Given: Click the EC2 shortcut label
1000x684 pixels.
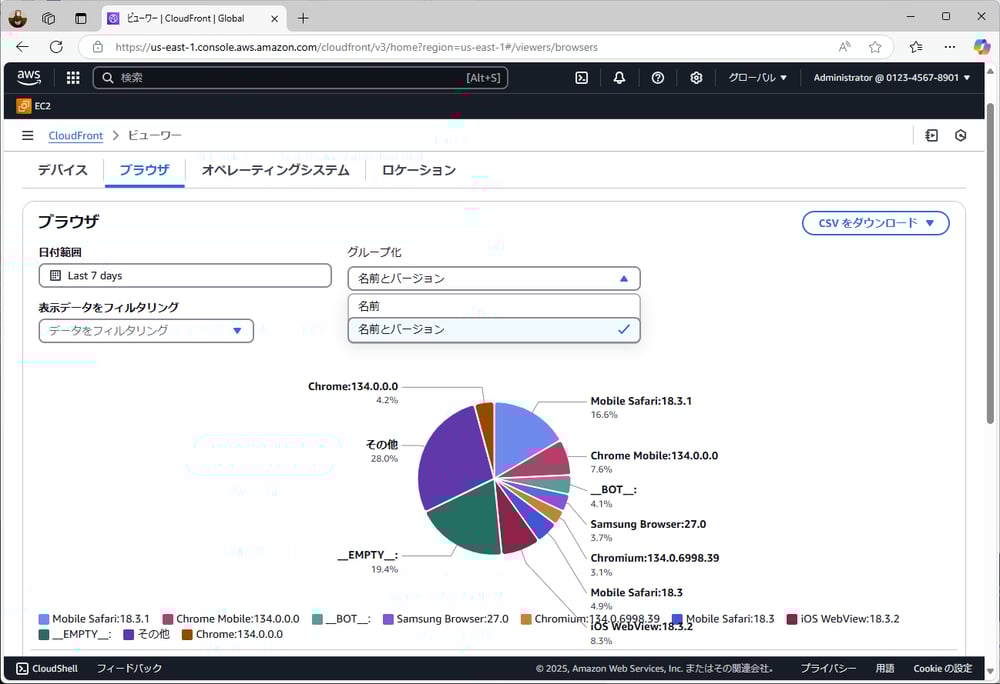Looking at the screenshot, I should pyautogui.click(x=43, y=106).
